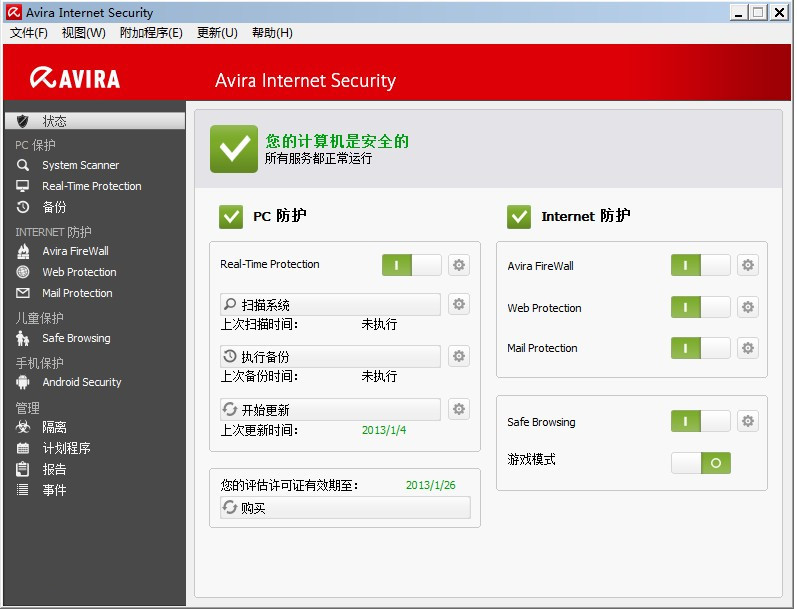
Task: Enable 游戏模式 game mode toggle
Action: click(700, 463)
